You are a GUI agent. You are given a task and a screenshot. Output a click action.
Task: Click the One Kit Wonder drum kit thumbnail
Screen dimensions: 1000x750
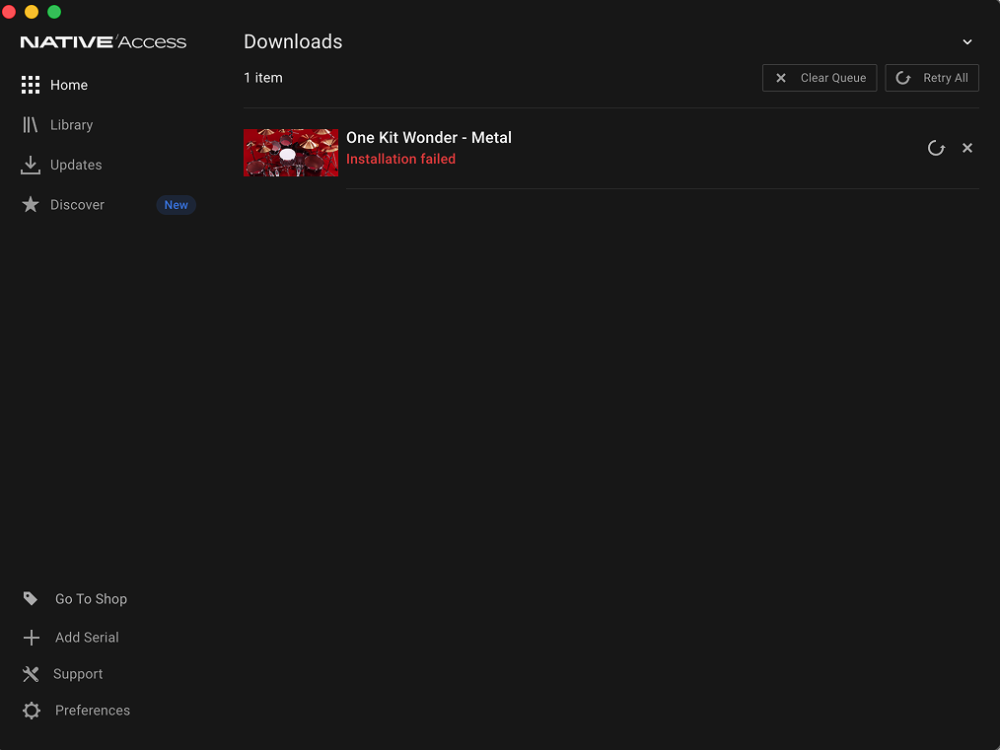click(291, 152)
